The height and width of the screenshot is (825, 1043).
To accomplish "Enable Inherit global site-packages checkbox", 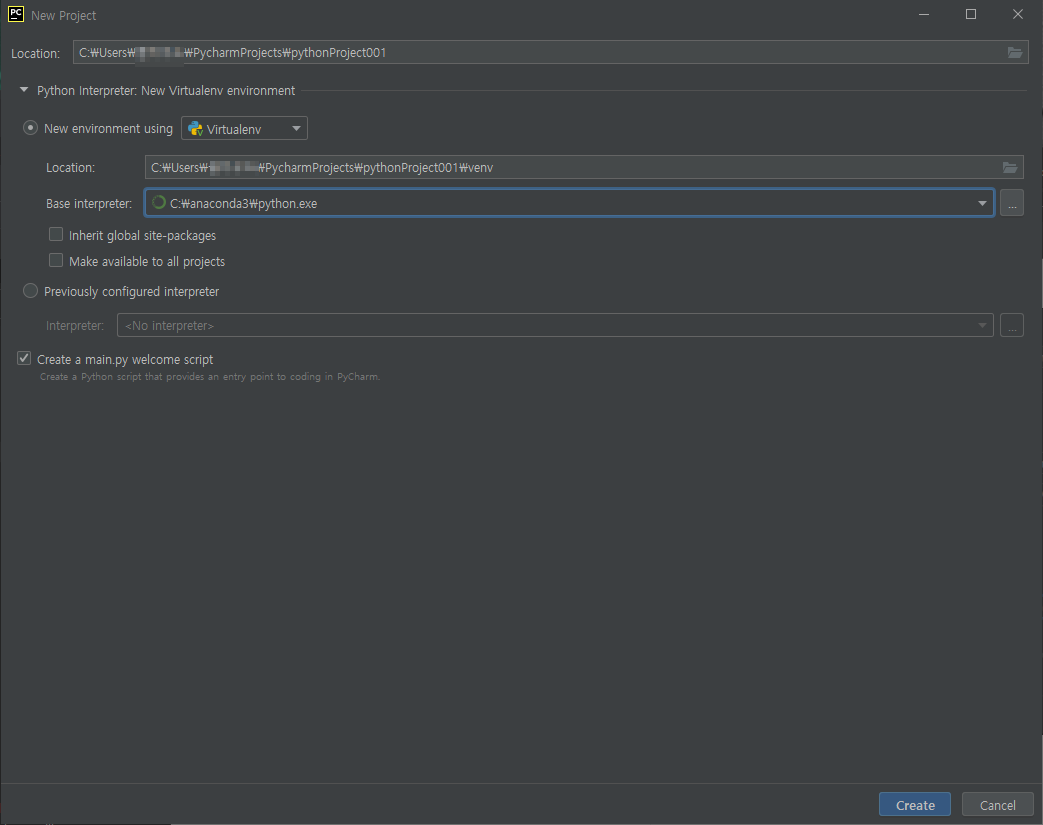I will pos(56,235).
